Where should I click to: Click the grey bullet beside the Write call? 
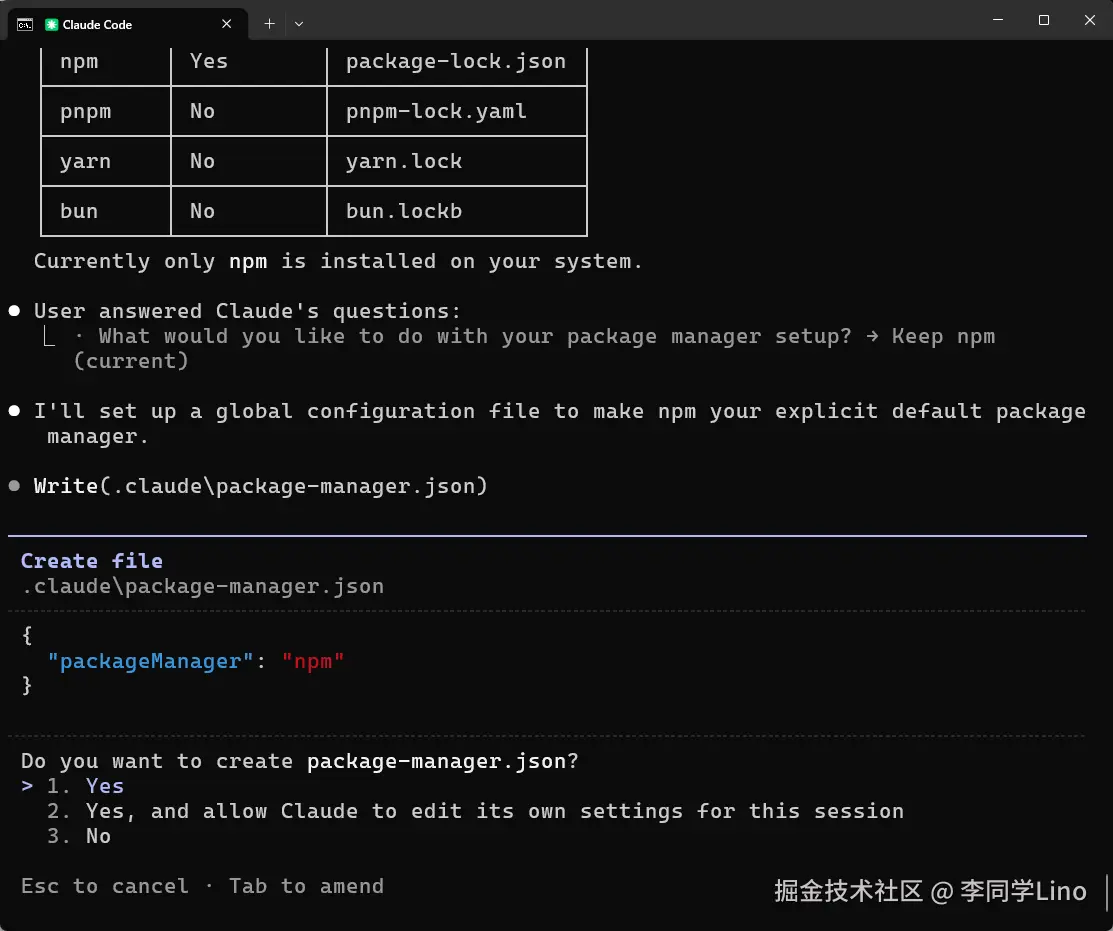[x=14, y=486]
